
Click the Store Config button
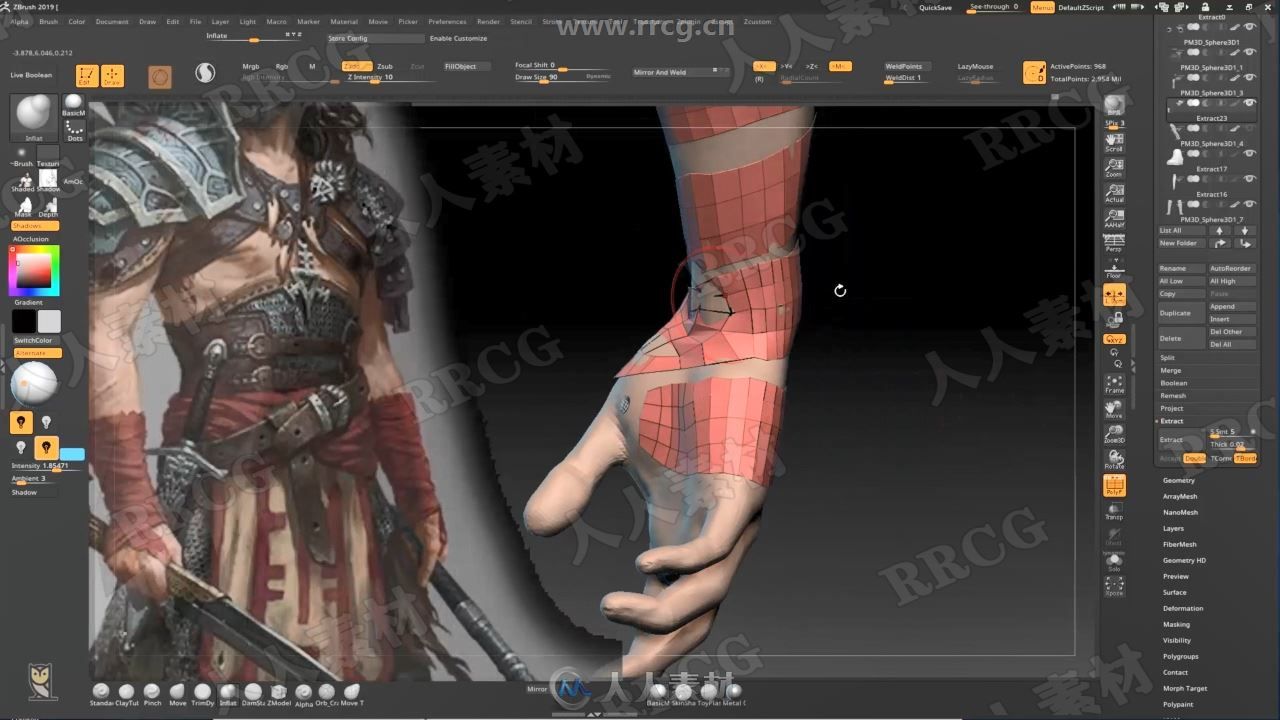pyautogui.click(x=375, y=38)
